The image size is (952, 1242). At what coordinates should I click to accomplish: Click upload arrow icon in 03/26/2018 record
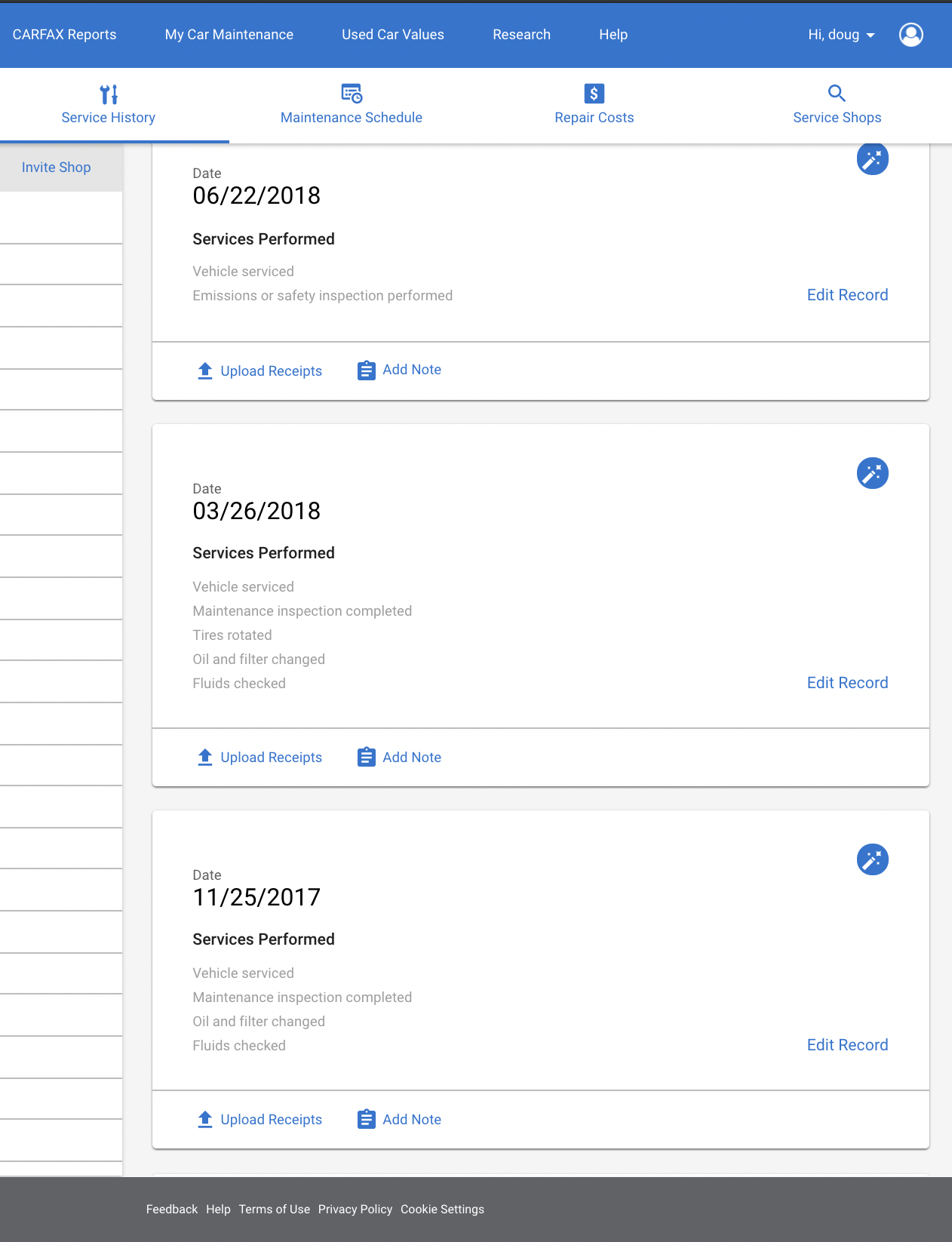(205, 757)
